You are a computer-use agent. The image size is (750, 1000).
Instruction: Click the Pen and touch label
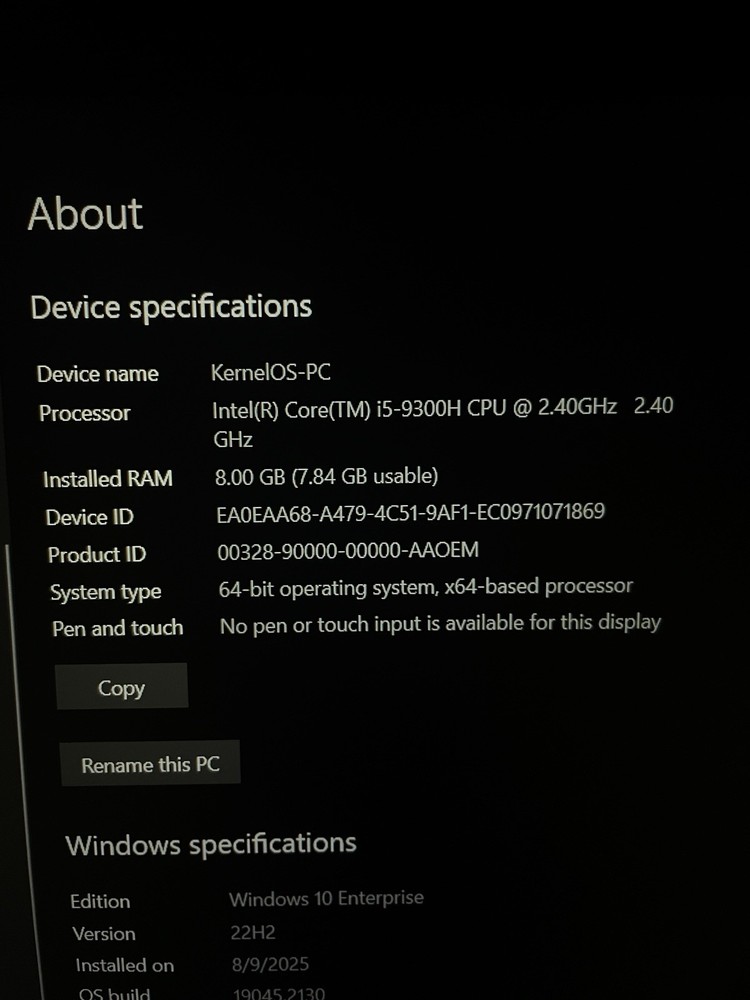click(x=118, y=628)
